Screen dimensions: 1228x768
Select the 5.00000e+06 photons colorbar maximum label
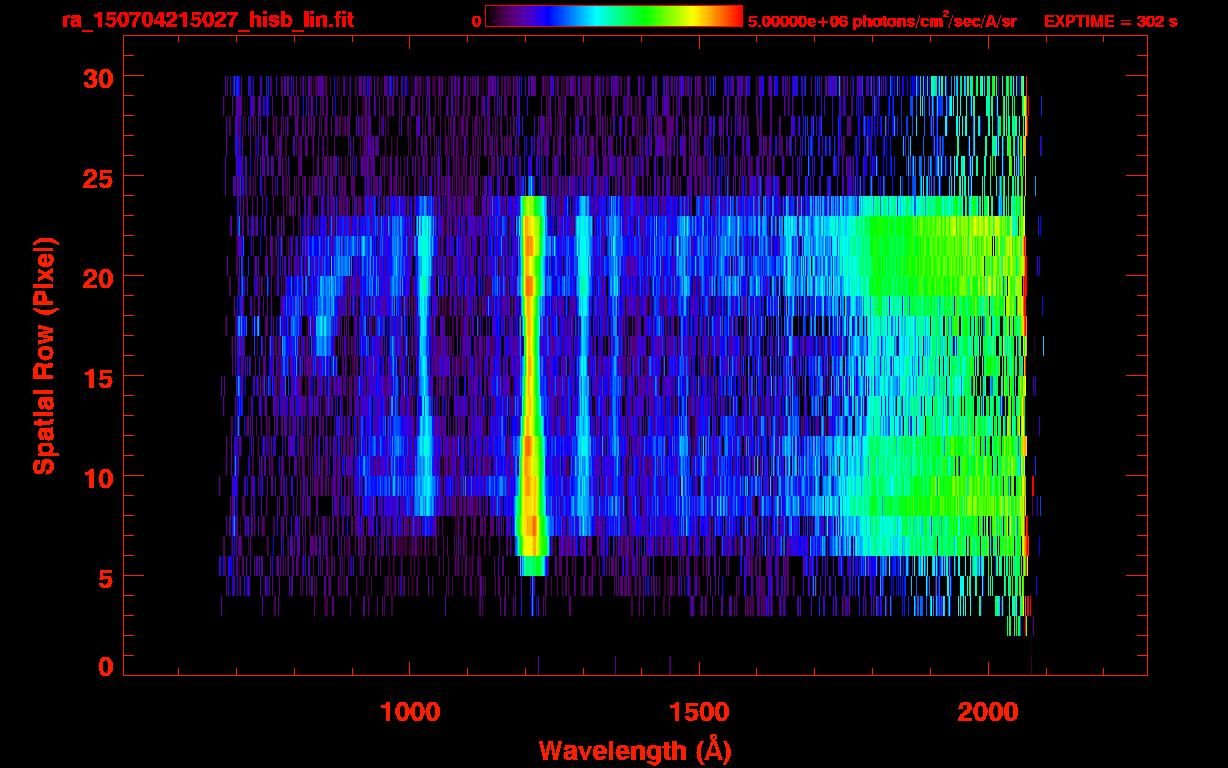pos(882,21)
